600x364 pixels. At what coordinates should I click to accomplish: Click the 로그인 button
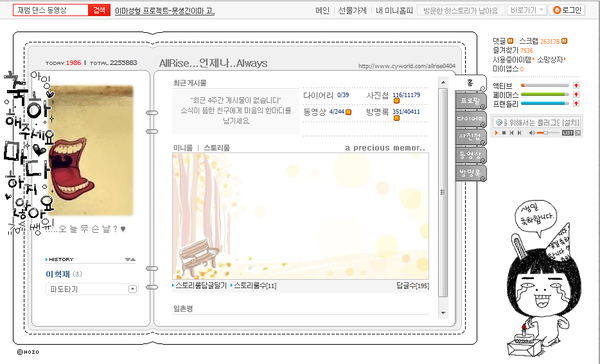tap(567, 10)
